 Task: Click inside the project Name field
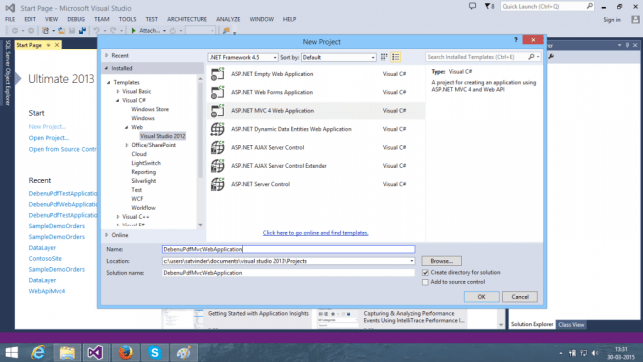click(x=288, y=249)
